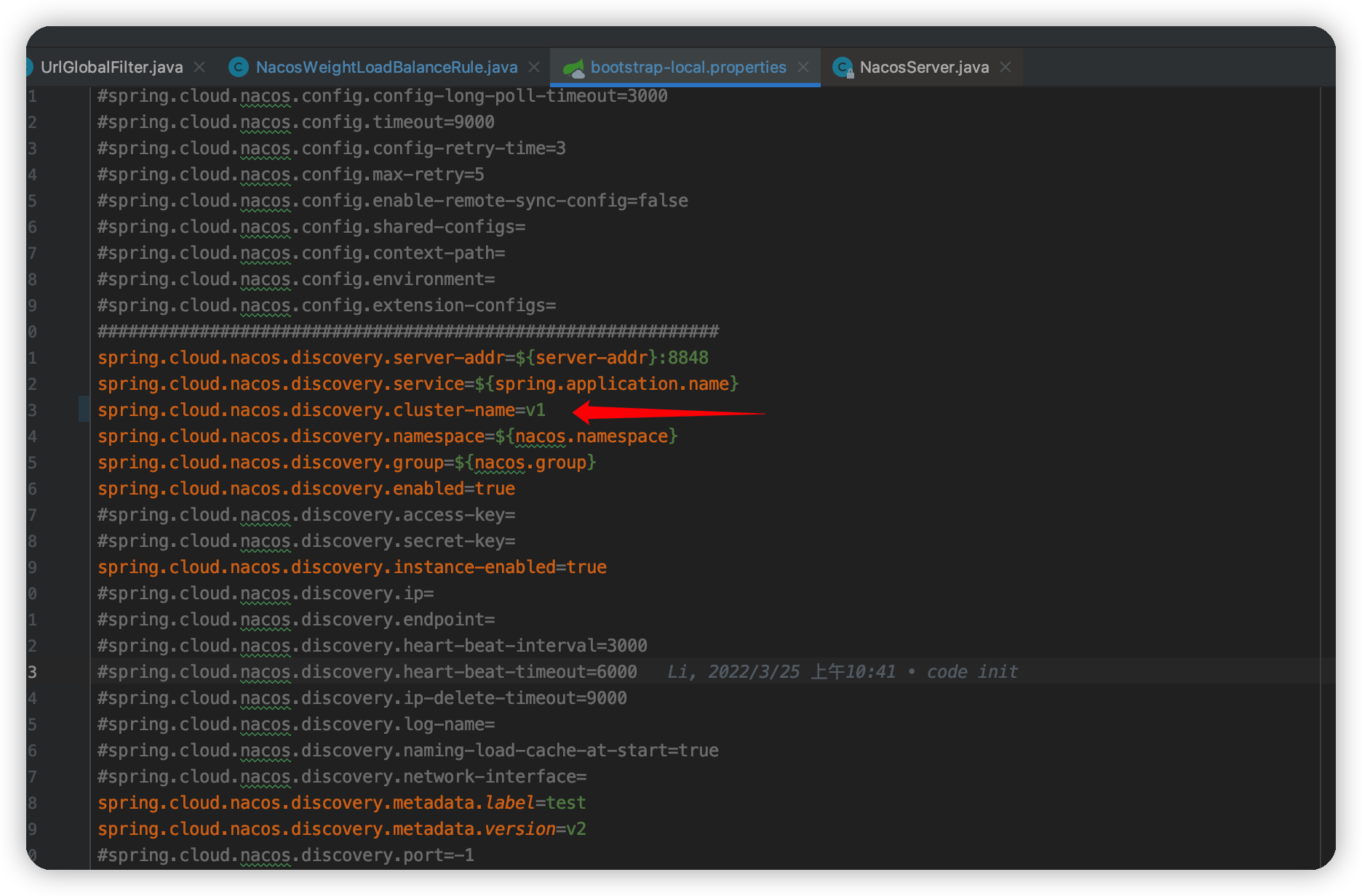Click the commented heart-beat-timeout=6000 line
This screenshot has height=896, width=1362.
tap(367, 672)
